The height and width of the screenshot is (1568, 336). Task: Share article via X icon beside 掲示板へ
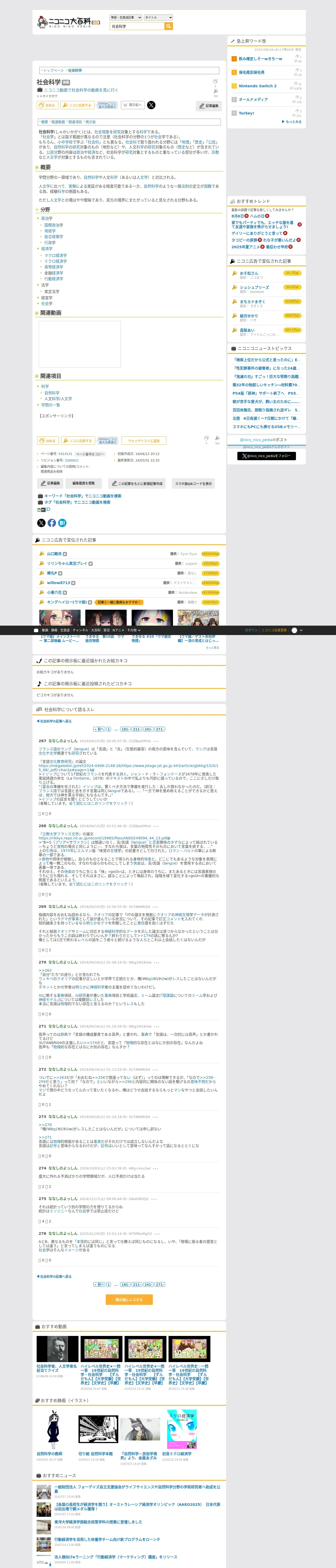(x=151, y=105)
